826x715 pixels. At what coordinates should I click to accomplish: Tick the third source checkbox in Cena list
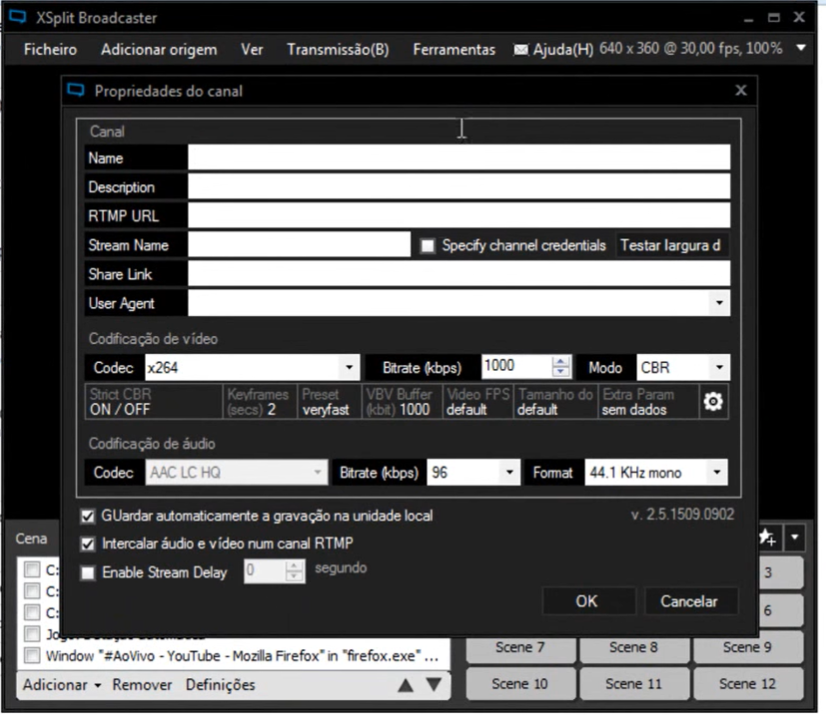pos(32,613)
